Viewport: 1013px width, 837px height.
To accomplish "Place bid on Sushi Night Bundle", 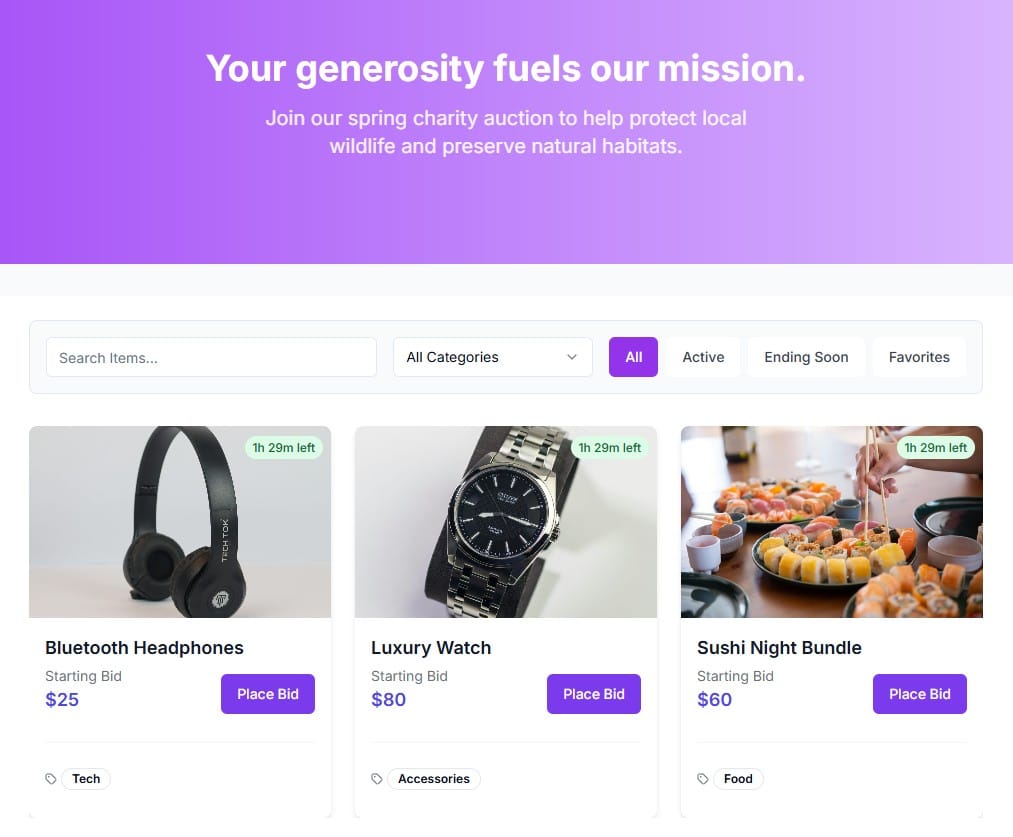I will (919, 694).
